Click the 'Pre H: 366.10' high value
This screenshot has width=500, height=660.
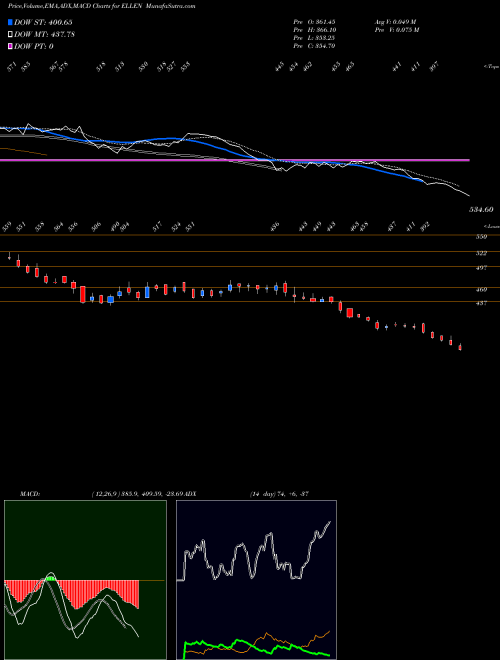(x=314, y=30)
